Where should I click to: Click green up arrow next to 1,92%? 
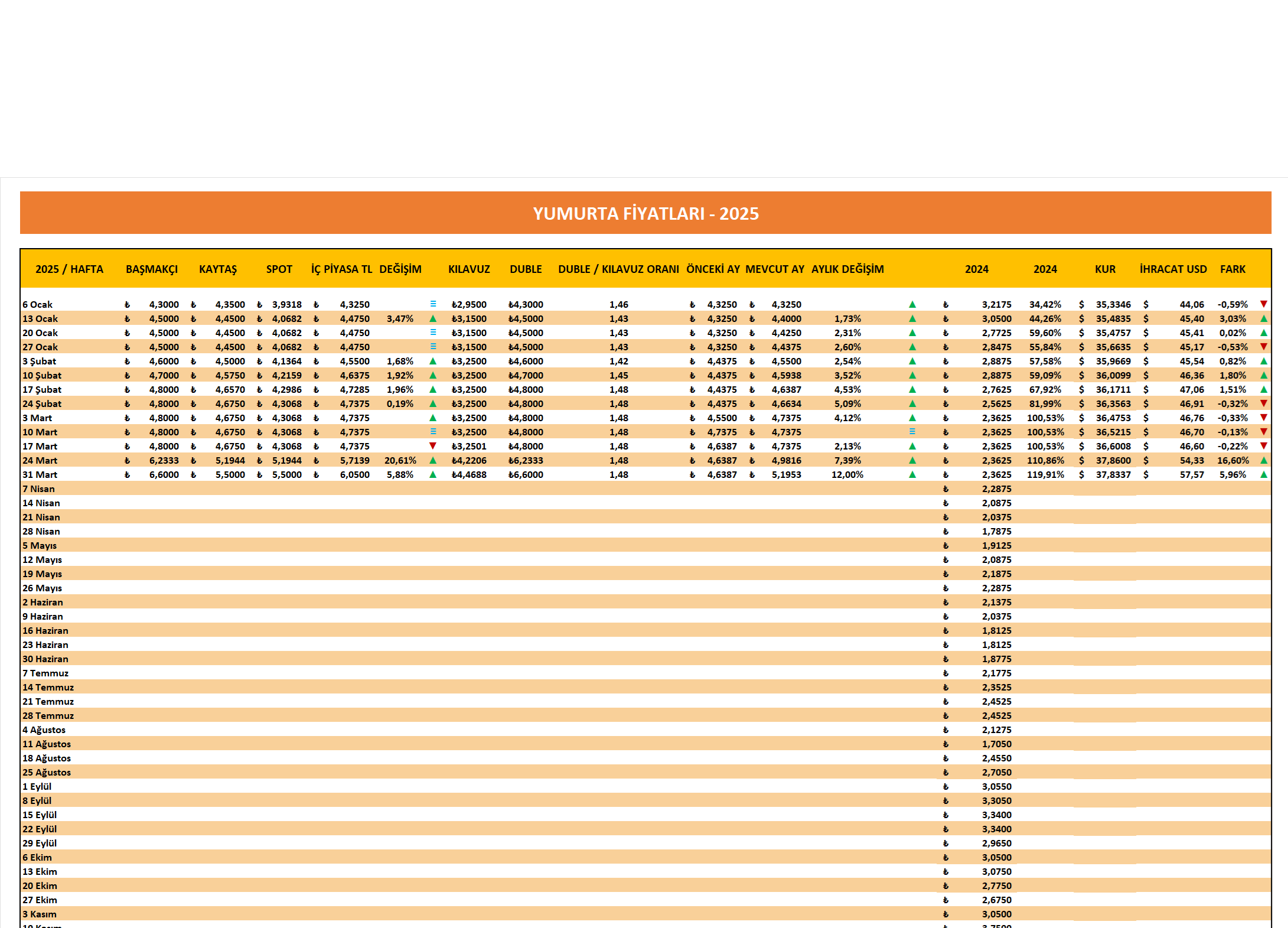click(433, 375)
